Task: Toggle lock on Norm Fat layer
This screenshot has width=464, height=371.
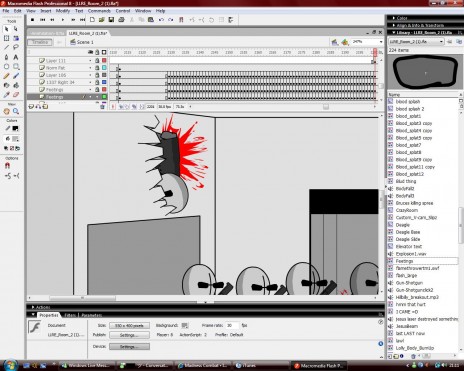Action: point(97,68)
